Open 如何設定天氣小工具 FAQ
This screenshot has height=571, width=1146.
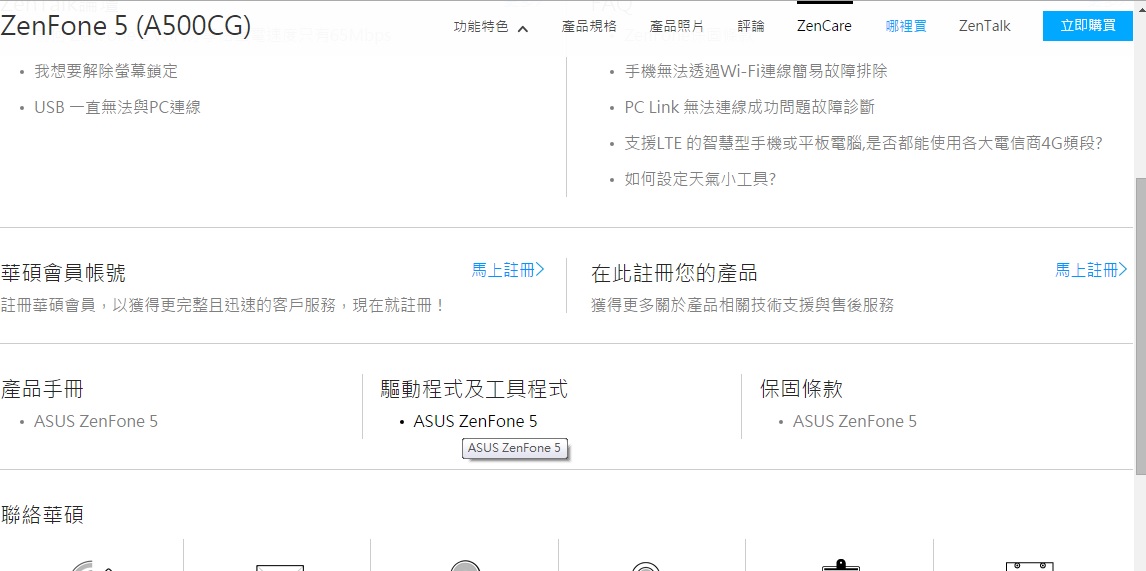pos(699,179)
